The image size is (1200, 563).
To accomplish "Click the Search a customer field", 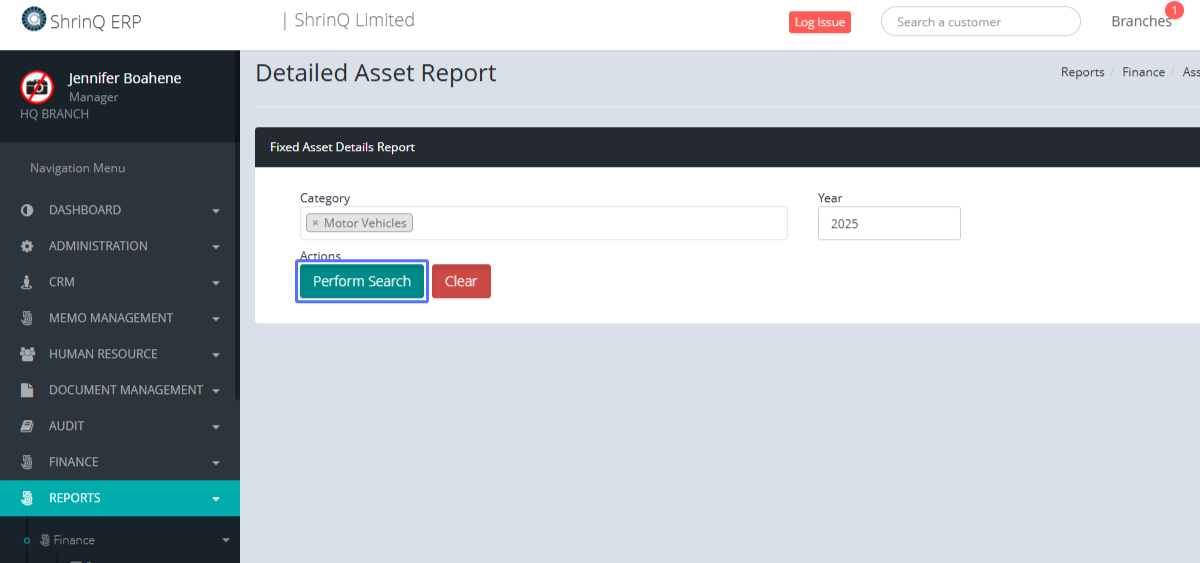I will point(979,22).
